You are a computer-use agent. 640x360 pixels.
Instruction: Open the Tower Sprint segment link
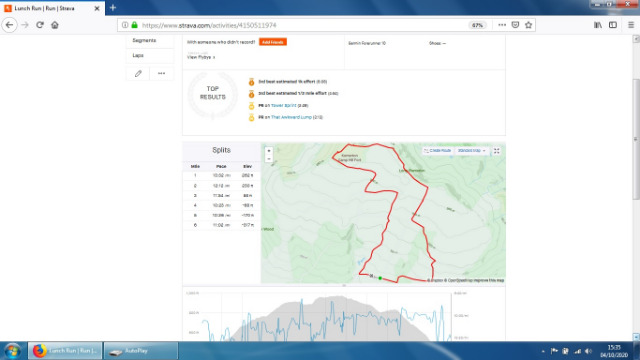[284, 105]
